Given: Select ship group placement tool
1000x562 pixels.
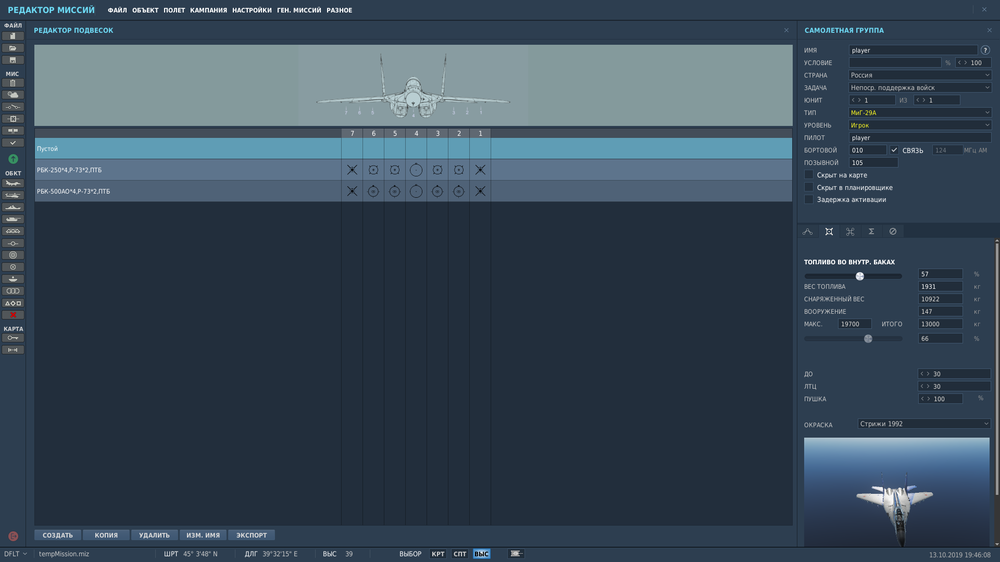Looking at the screenshot, I should coord(13,207).
